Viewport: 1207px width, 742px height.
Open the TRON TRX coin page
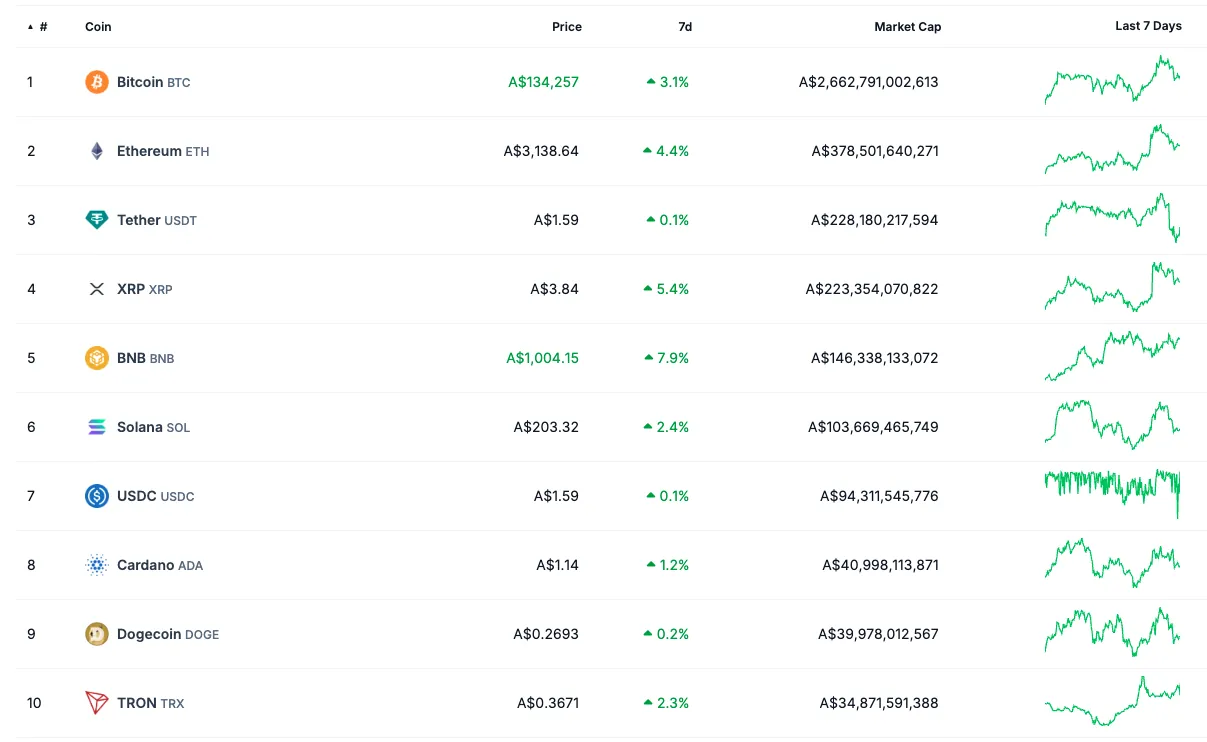(150, 703)
